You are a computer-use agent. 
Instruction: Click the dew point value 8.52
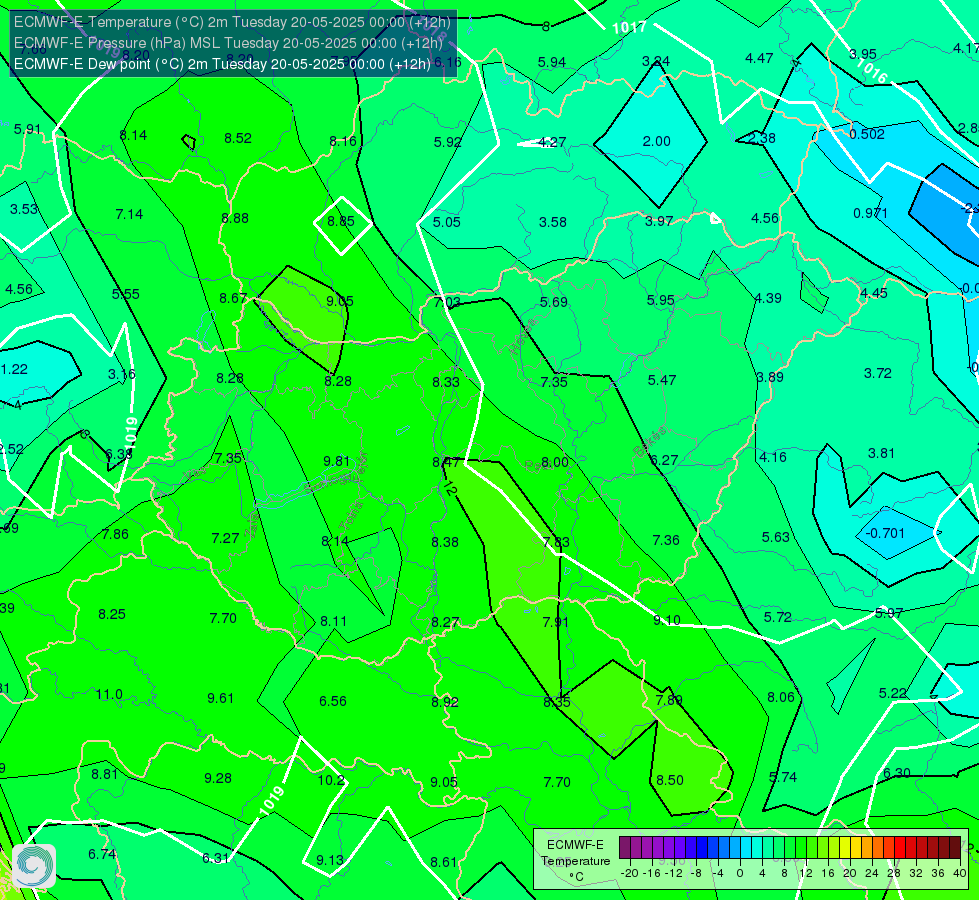(x=238, y=139)
